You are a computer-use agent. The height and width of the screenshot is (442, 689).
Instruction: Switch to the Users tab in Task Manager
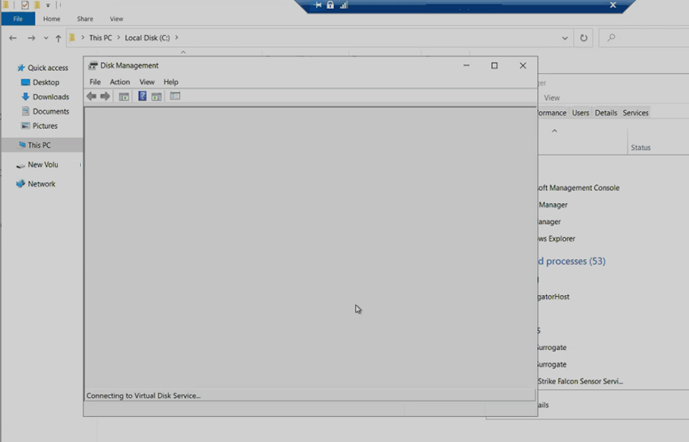click(x=580, y=113)
